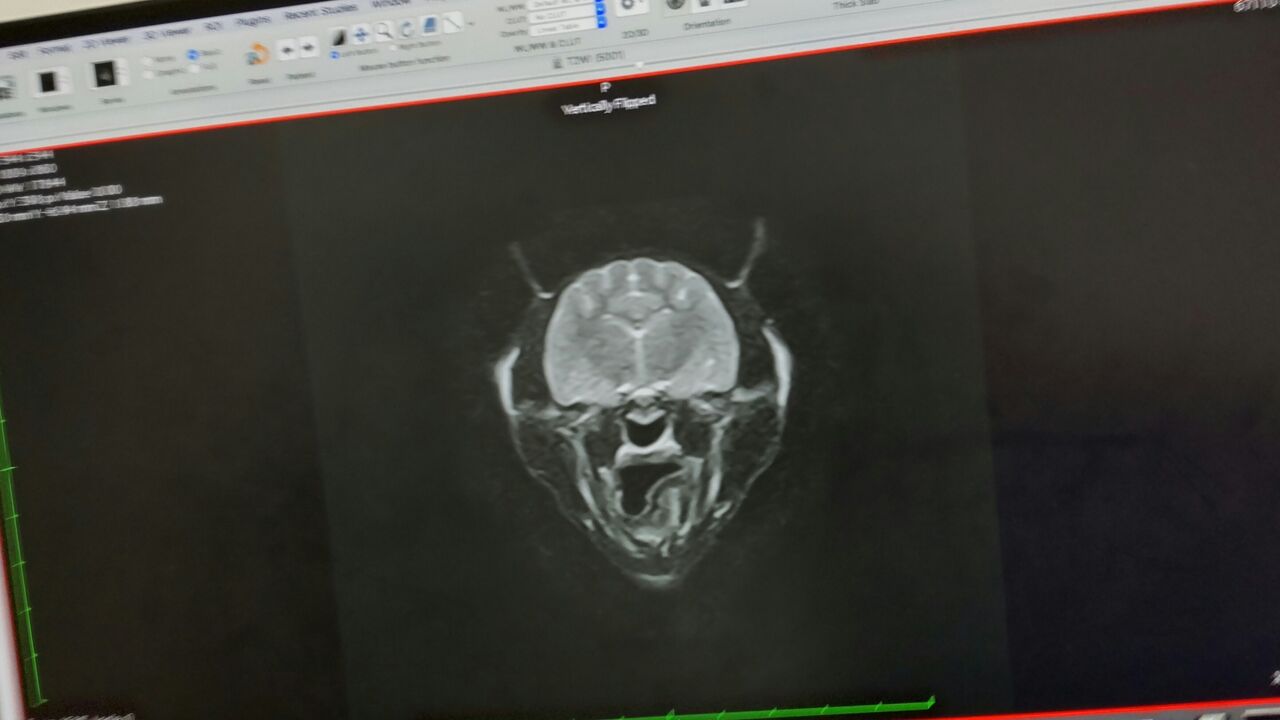Click the right Propagate arrow icon
Image resolution: width=1280 pixels, height=720 pixels.
308,46
